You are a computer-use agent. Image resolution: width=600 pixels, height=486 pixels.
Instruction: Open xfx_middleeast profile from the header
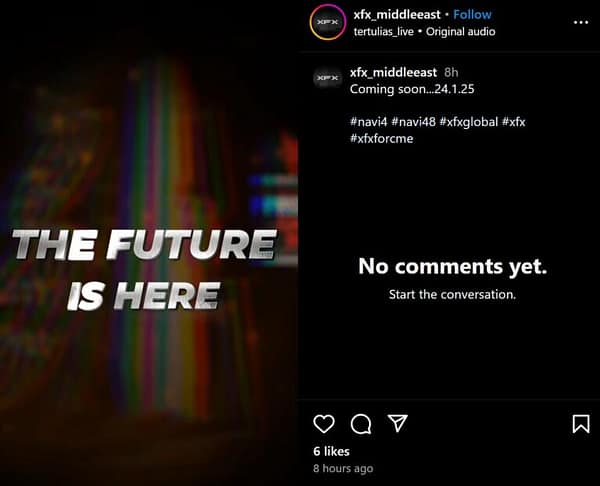tap(397, 15)
